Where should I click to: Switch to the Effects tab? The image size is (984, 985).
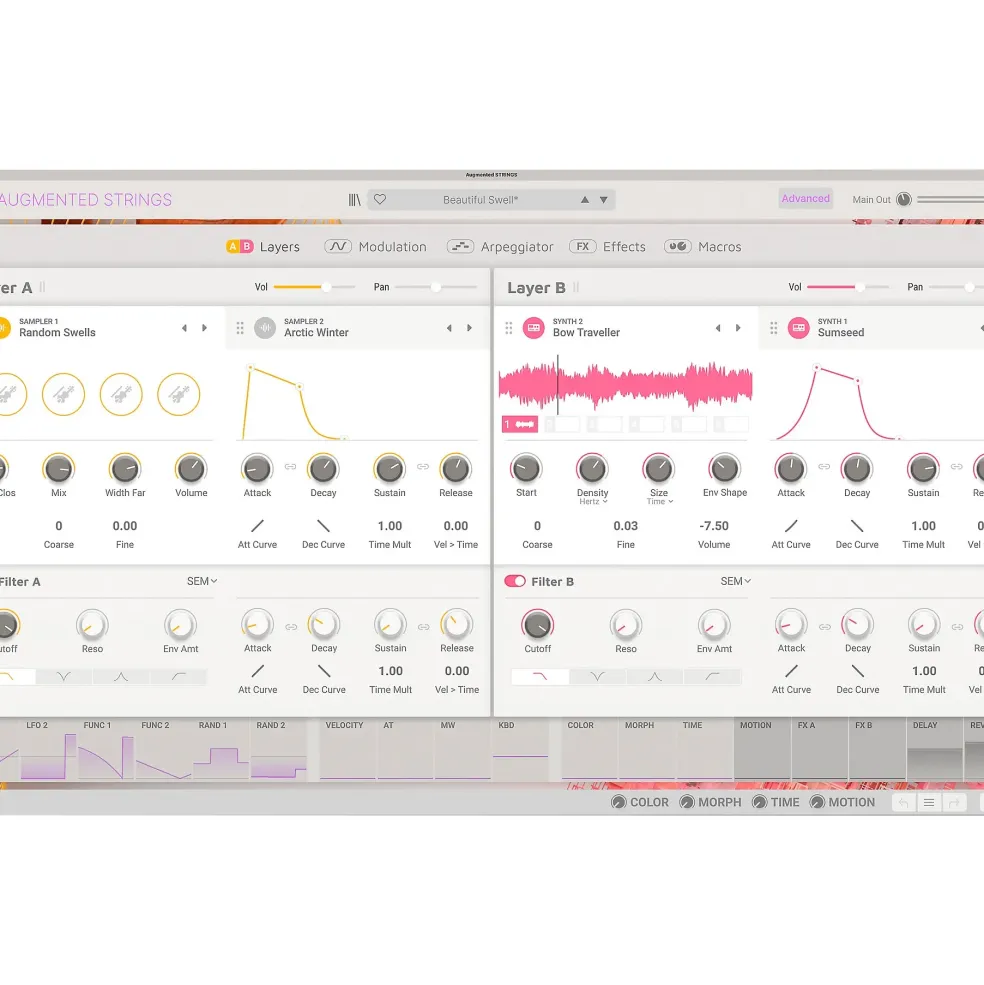coord(607,247)
